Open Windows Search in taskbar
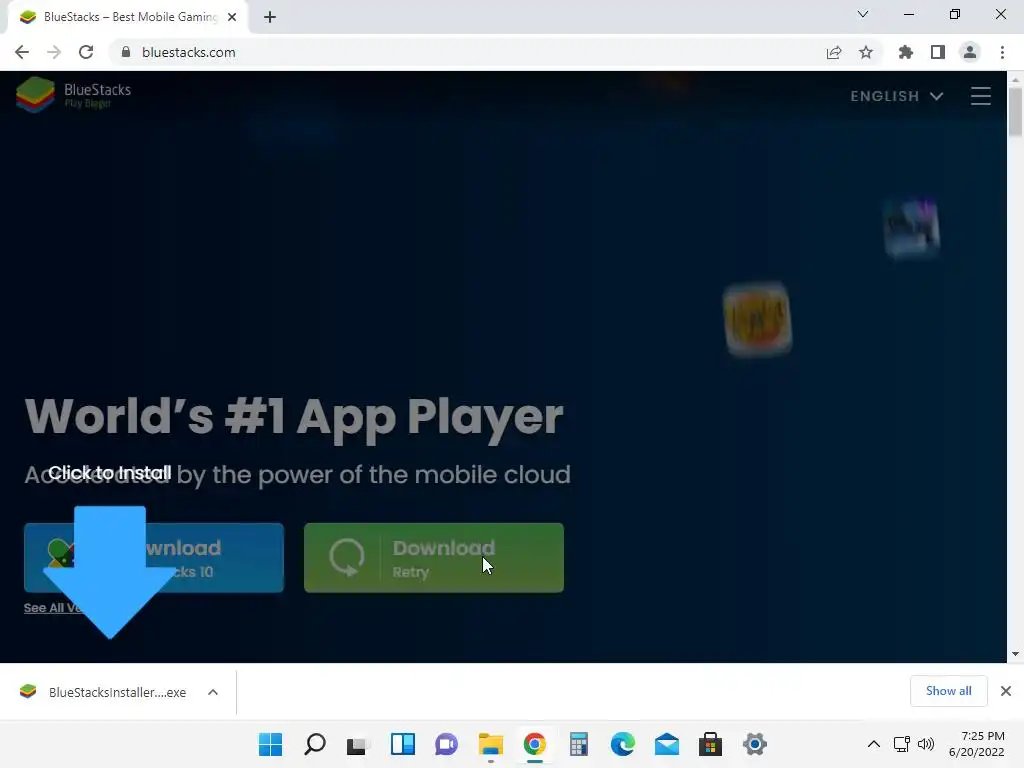 pos(315,744)
